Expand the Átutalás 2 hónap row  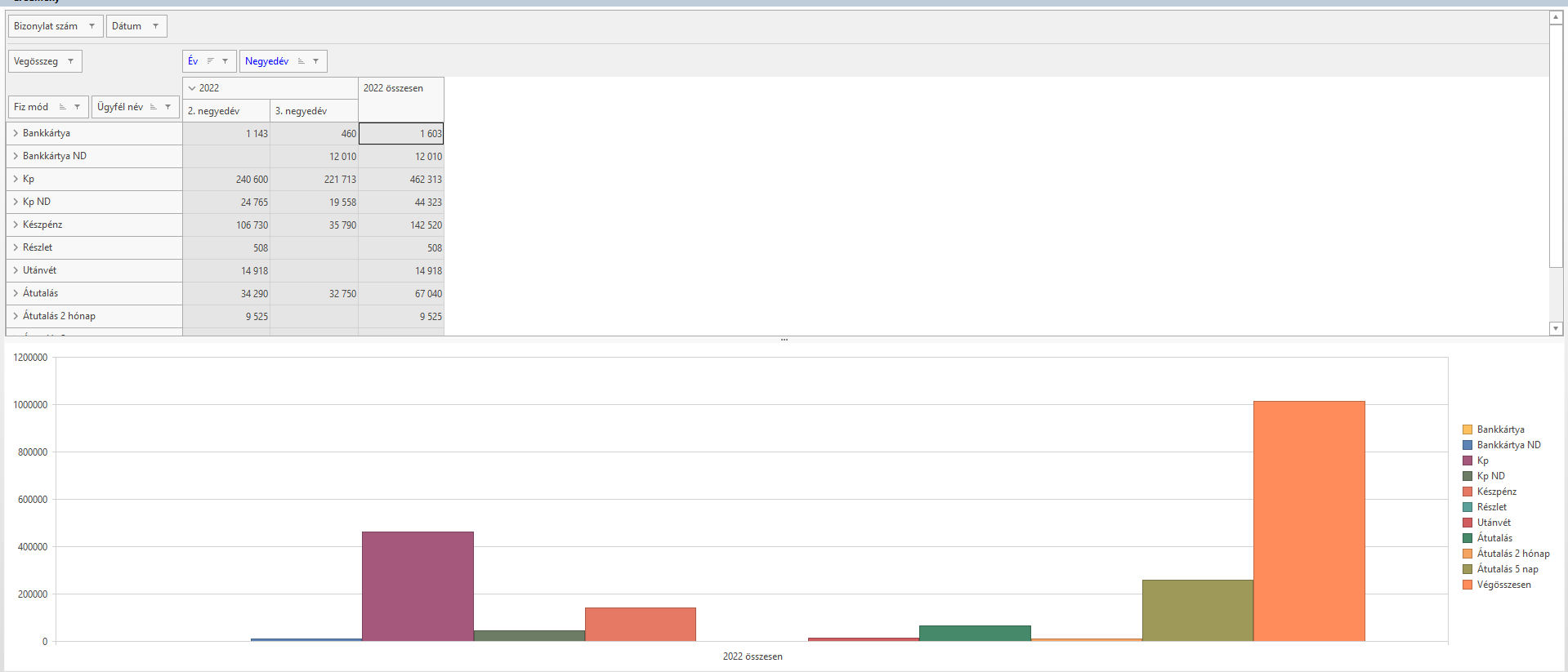point(16,316)
